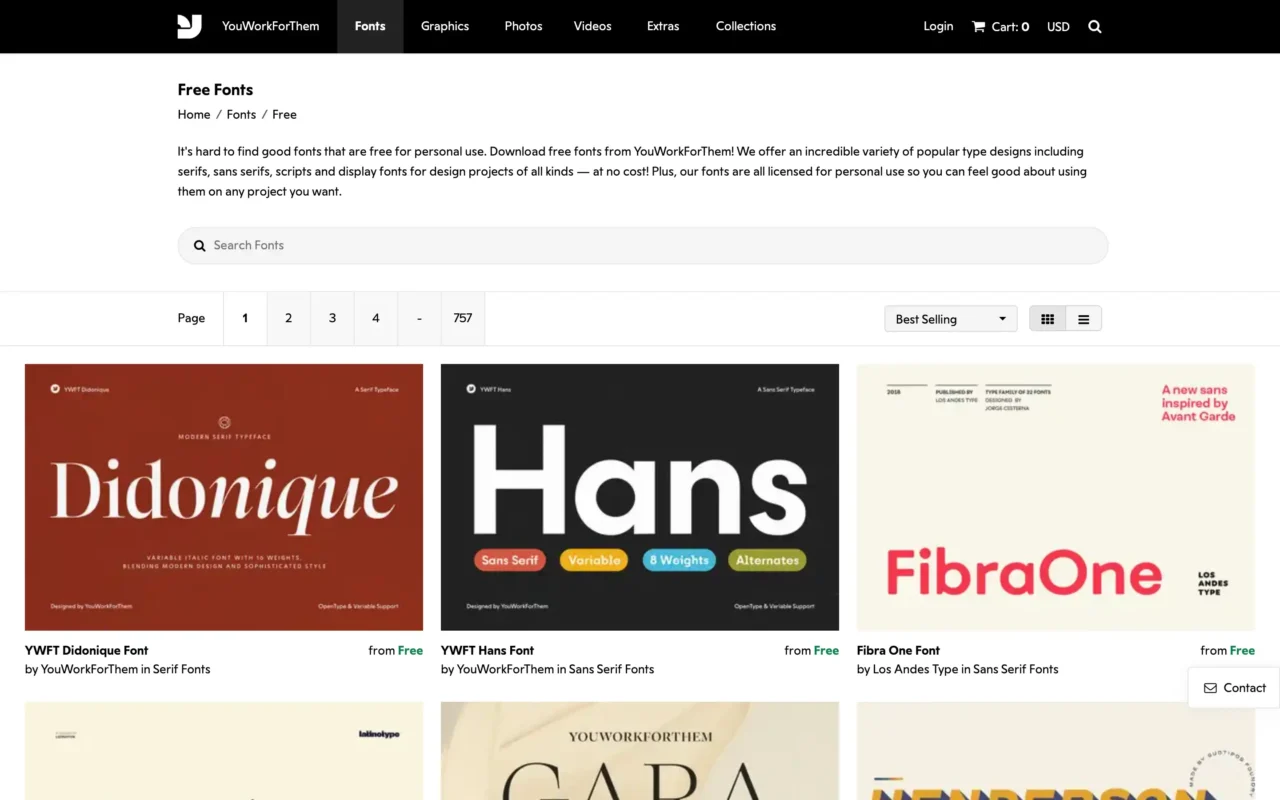Open the shopping cart
The image size is (1280, 800).
point(1000,27)
